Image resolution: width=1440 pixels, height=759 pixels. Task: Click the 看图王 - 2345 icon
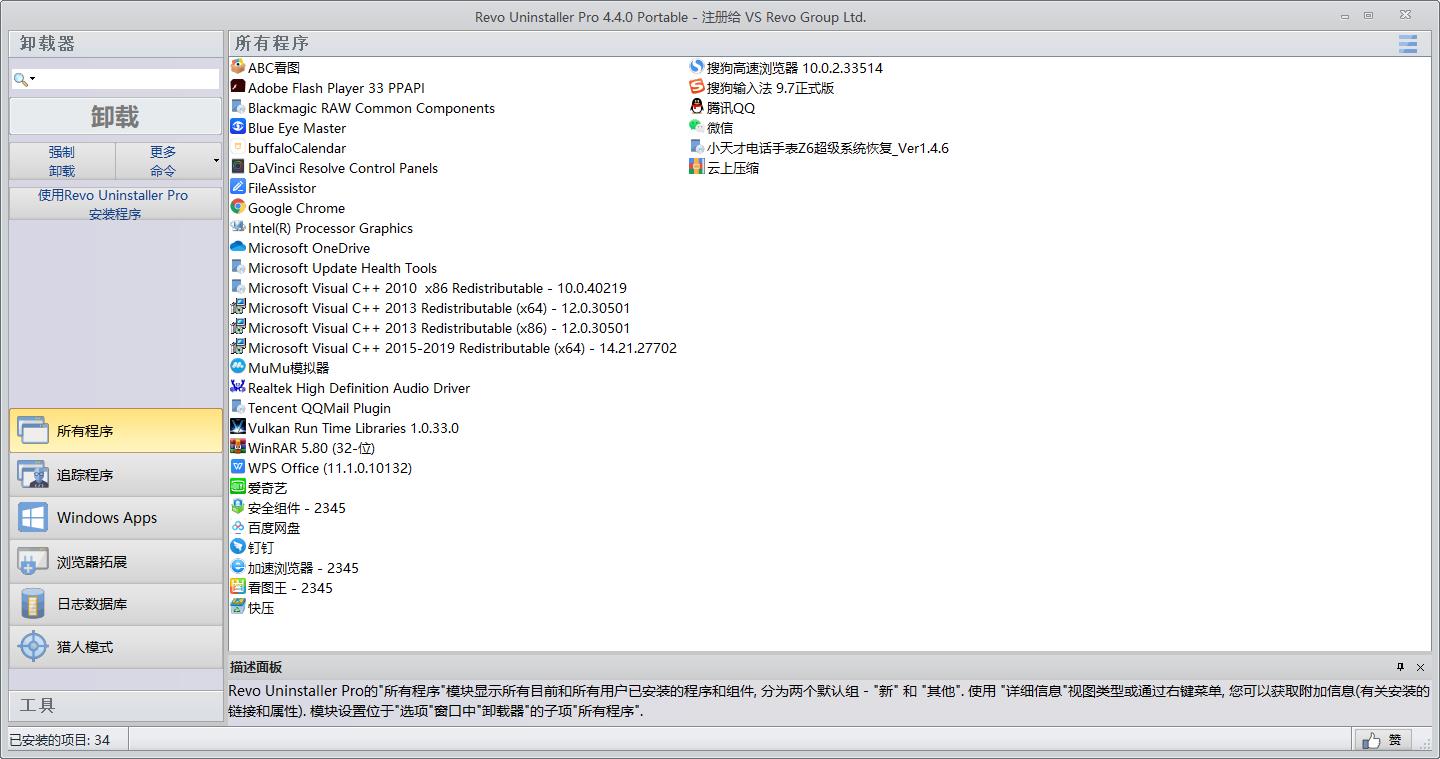click(238, 587)
